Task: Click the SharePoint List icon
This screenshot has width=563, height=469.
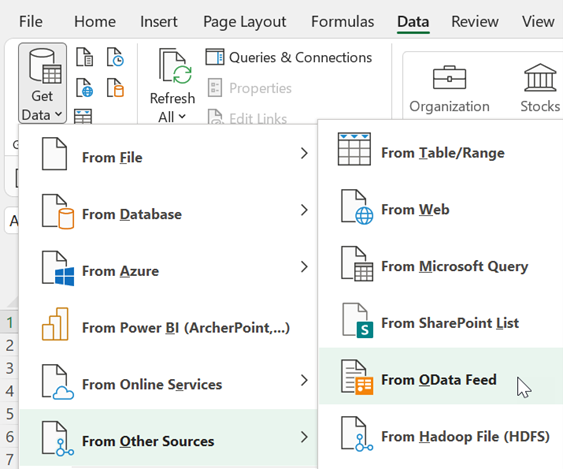Action: tap(357, 320)
